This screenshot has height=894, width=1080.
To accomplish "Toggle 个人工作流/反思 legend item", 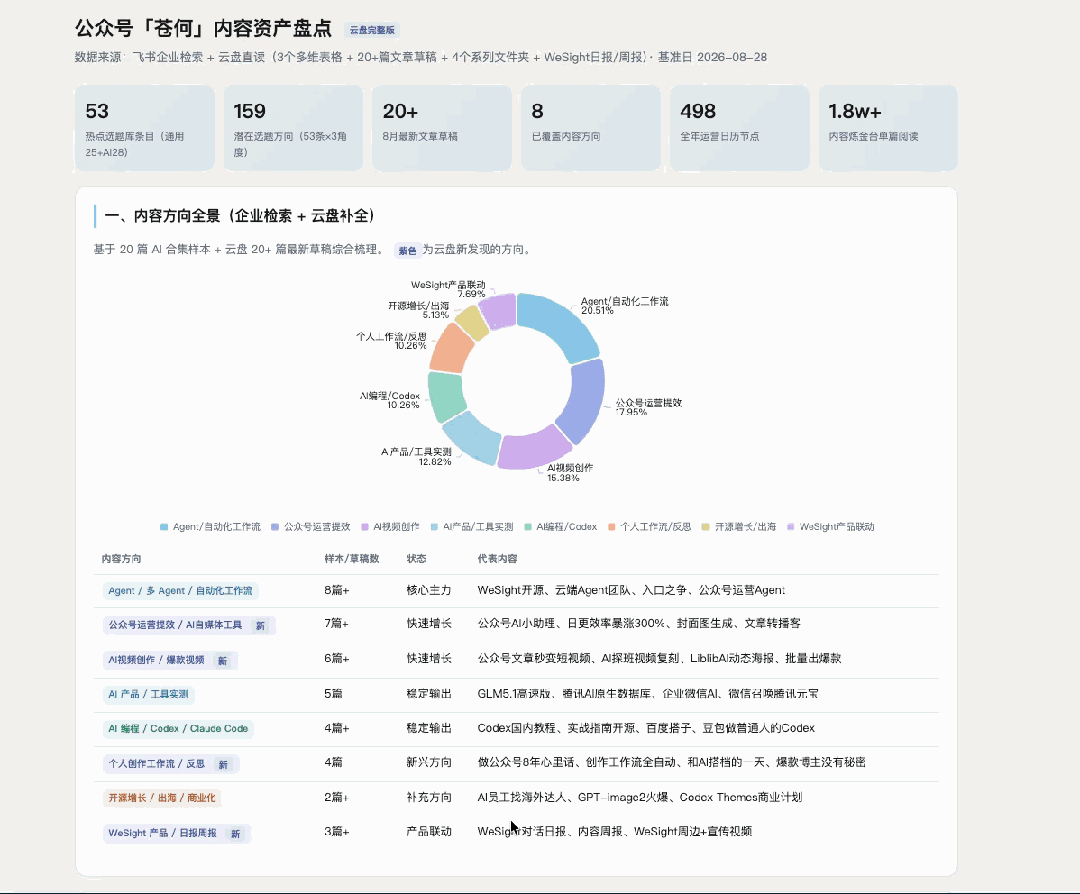I will point(650,527).
